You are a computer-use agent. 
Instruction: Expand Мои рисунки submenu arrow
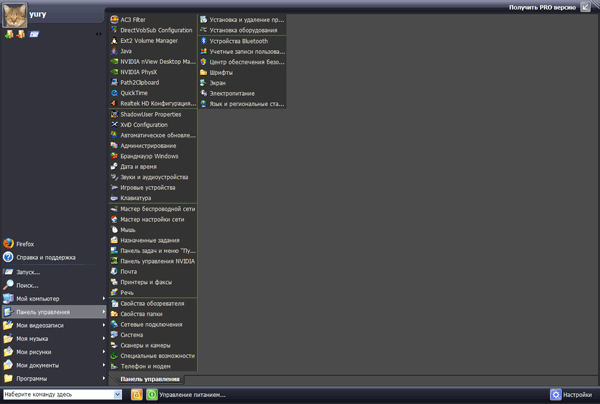pyautogui.click(x=104, y=352)
